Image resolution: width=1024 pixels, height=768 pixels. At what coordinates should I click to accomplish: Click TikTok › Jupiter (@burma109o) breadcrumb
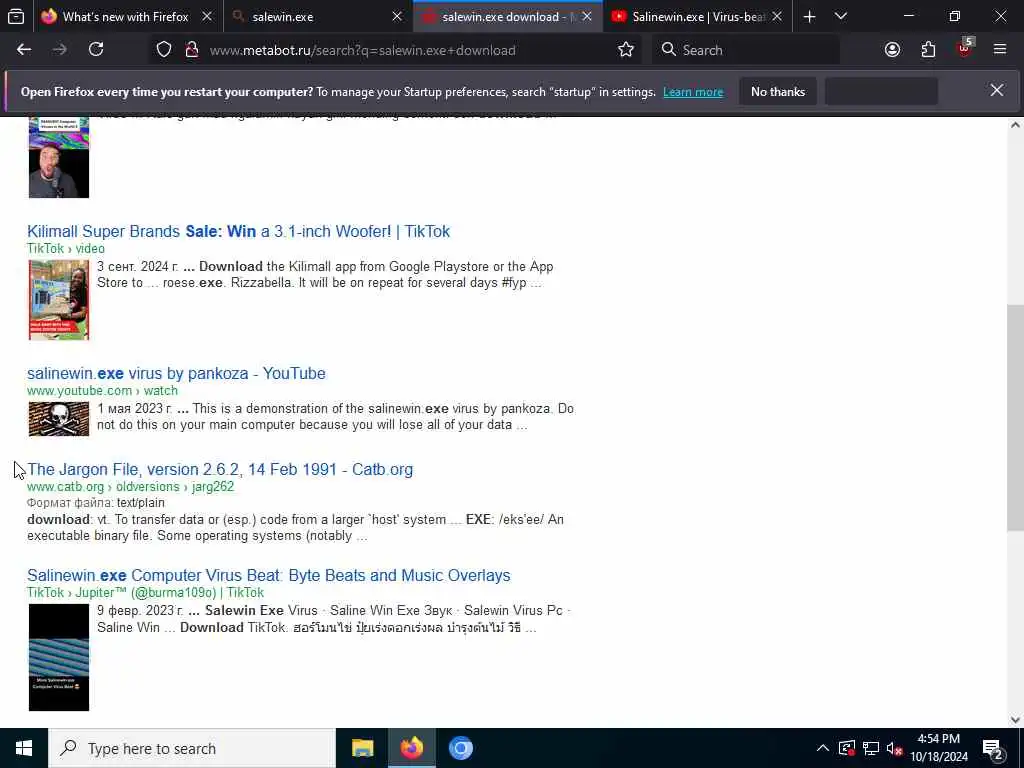tap(145, 593)
